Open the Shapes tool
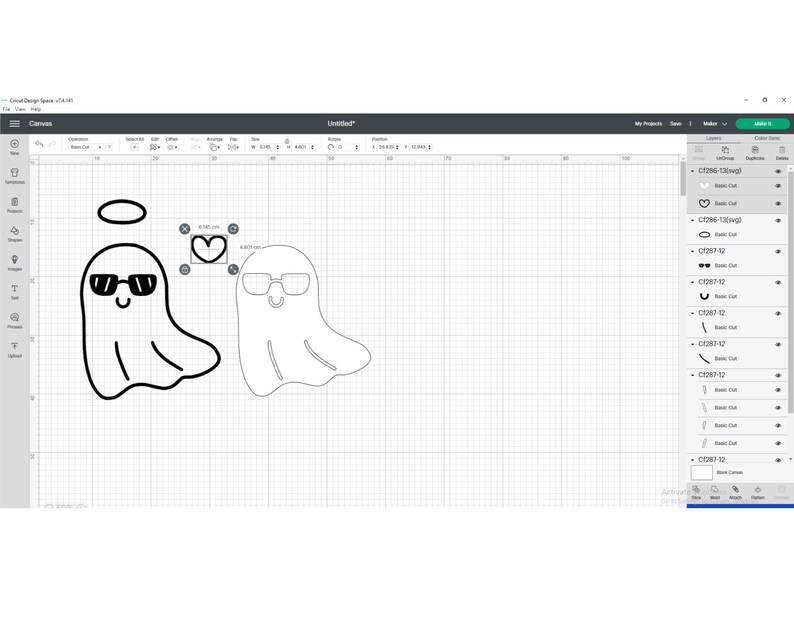Image resolution: width=794 pixels, height=638 pixels. [x=15, y=233]
